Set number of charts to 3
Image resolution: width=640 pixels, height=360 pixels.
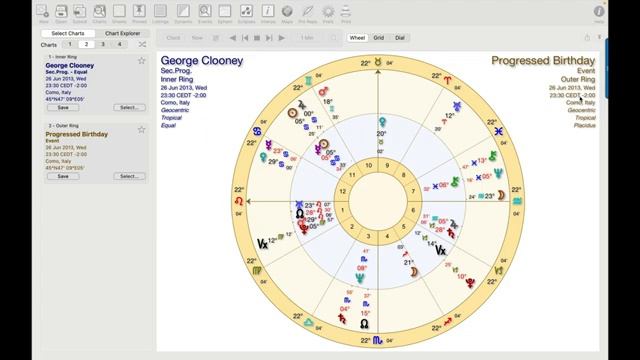(103, 44)
